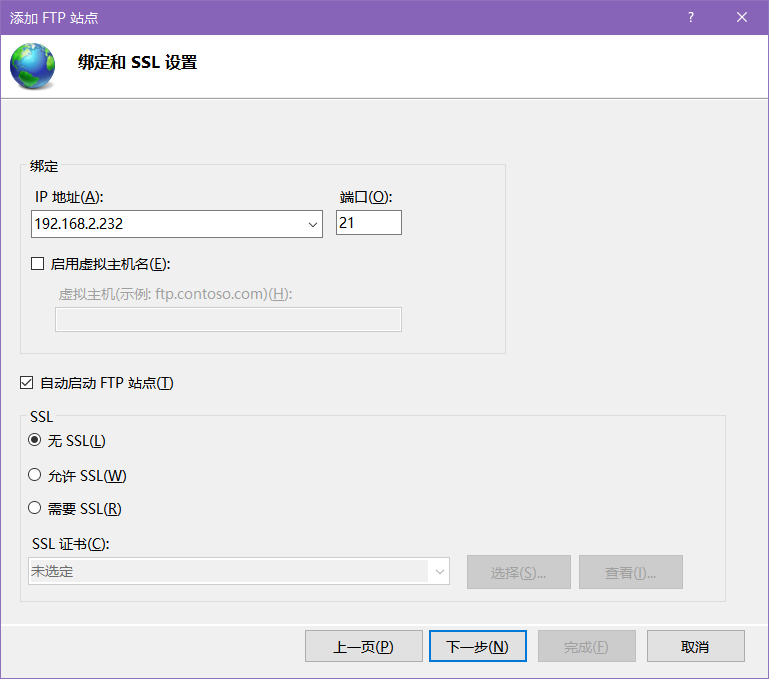Close the Add FTP Site dialog

pyautogui.click(x=742, y=17)
